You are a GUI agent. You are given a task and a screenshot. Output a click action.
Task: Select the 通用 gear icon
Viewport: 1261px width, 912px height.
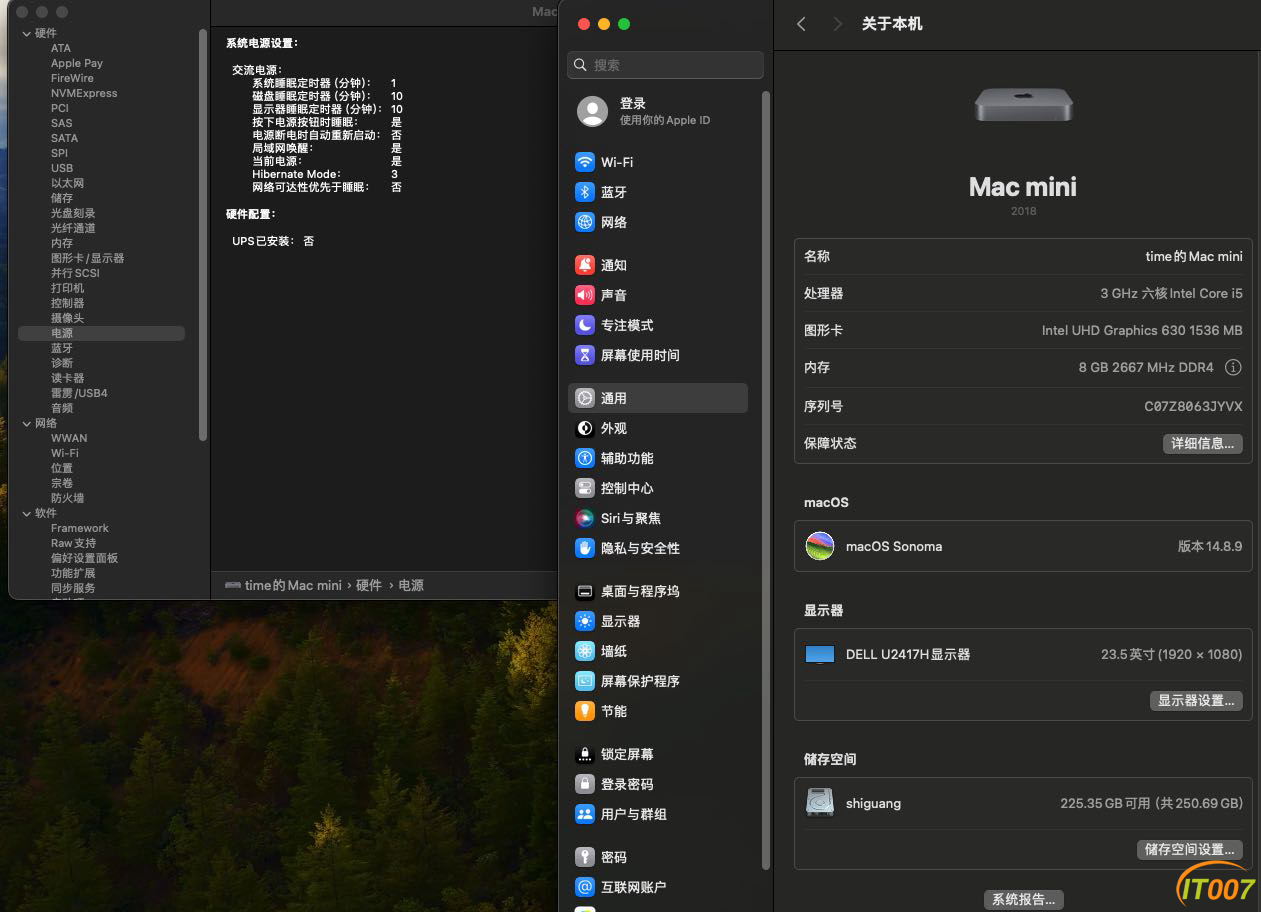585,398
